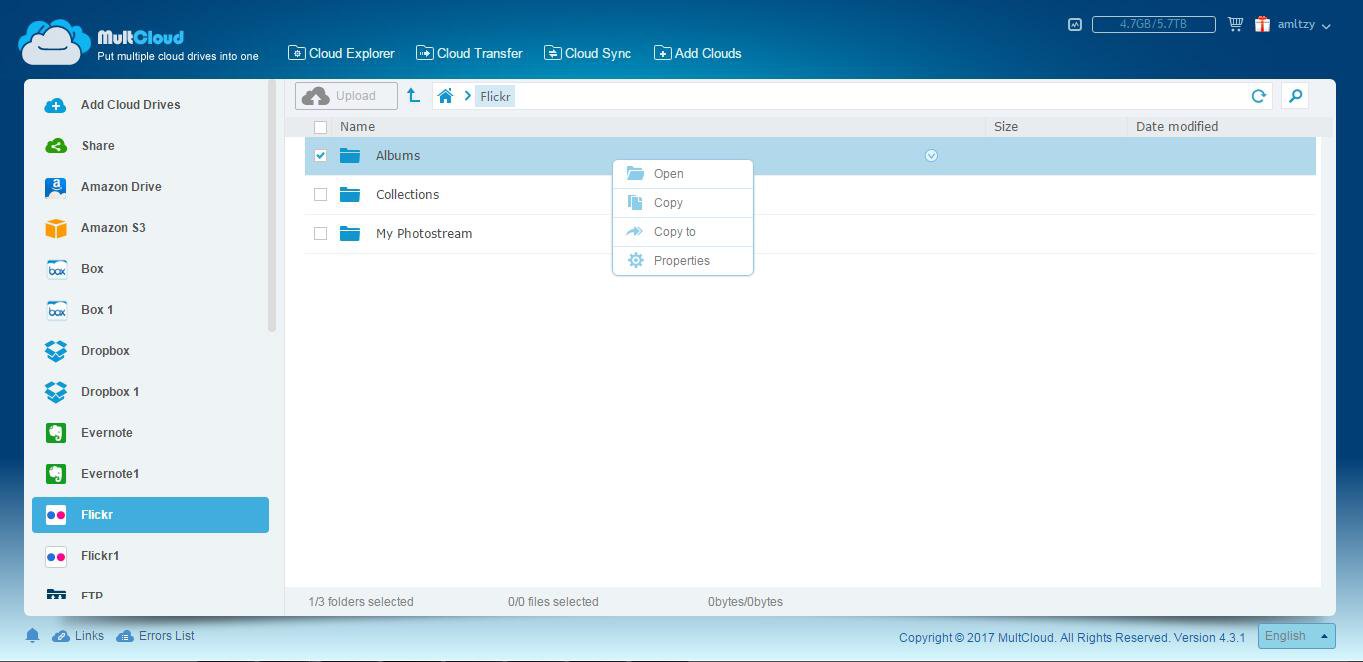Check the My Photostream folder checkbox
Image resolution: width=1363 pixels, height=662 pixels.
[320, 233]
